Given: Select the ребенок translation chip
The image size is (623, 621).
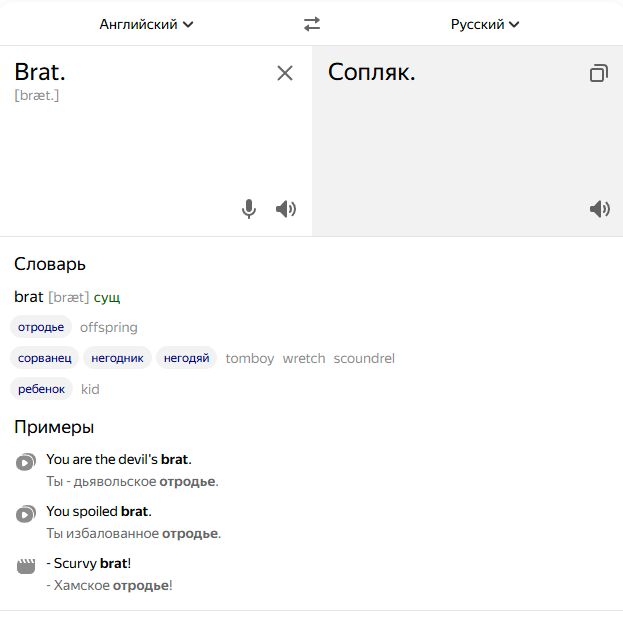Looking at the screenshot, I should 41,389.
